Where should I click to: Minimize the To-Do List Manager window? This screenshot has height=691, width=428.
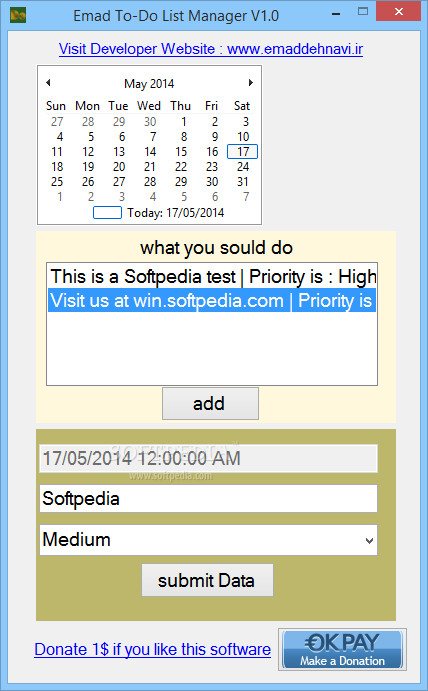point(336,15)
